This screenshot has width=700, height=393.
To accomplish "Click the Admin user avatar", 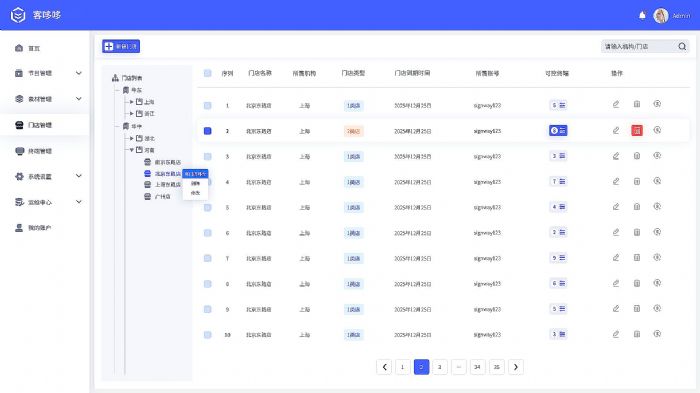I will [x=661, y=16].
